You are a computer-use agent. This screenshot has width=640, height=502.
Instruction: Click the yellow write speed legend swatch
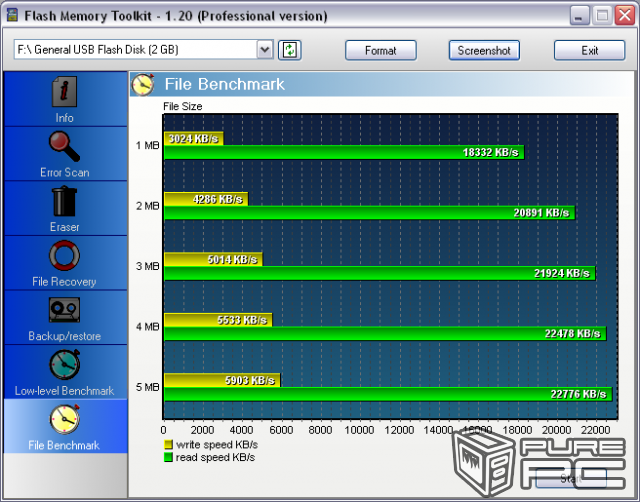coord(168,444)
